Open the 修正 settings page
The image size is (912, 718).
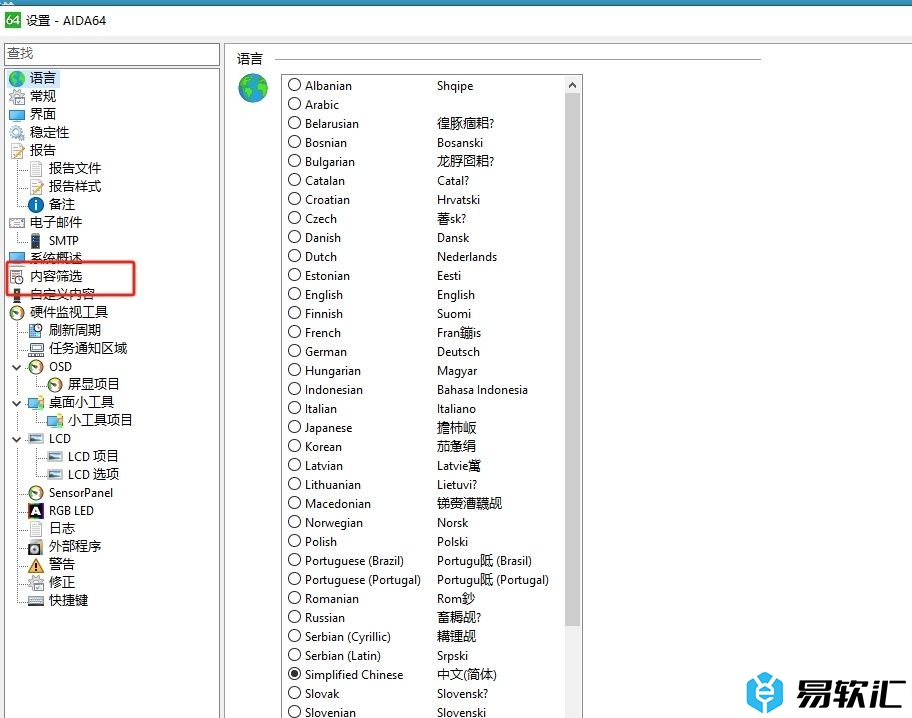tap(62, 582)
